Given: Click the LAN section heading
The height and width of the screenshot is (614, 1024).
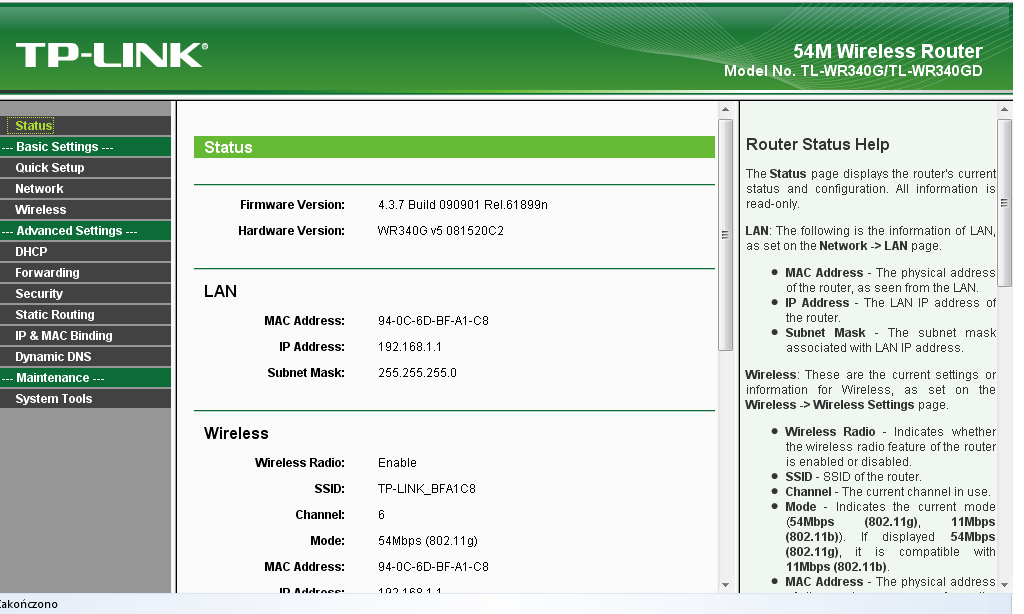Looking at the screenshot, I should [x=220, y=291].
